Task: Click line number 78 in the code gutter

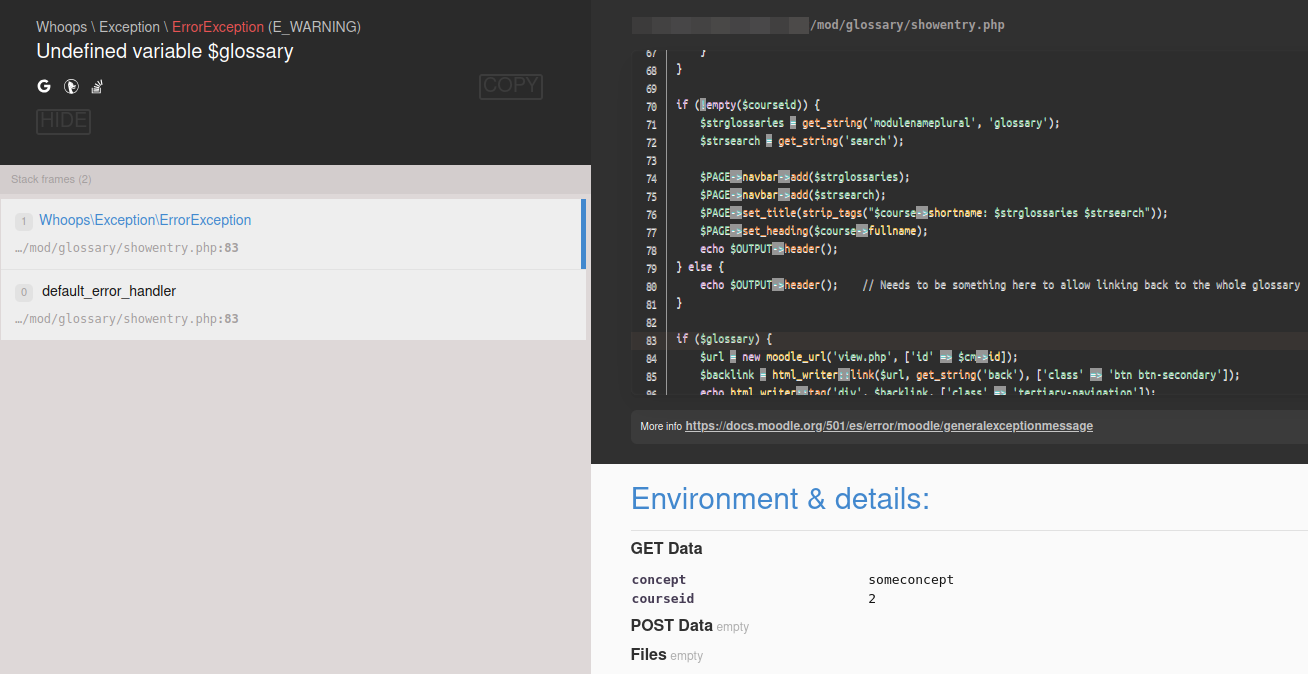Action: 651,250
